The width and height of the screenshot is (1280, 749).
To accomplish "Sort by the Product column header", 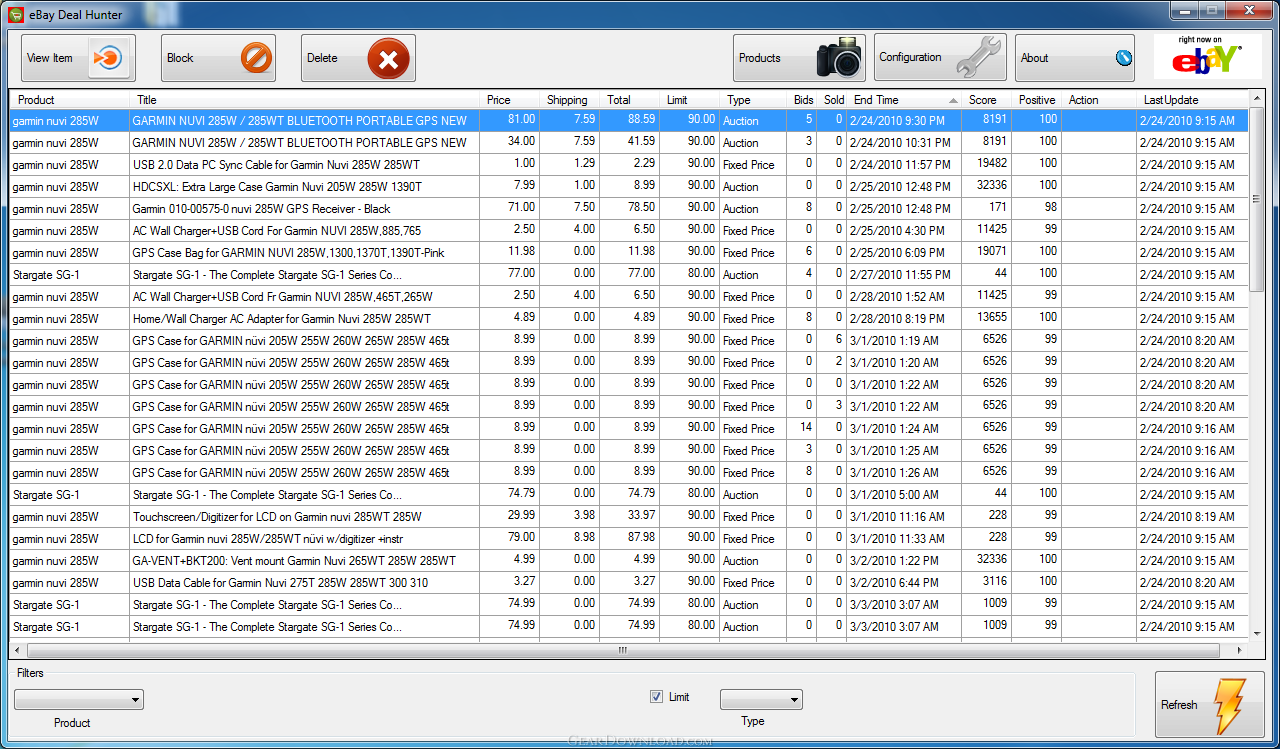I will point(70,100).
